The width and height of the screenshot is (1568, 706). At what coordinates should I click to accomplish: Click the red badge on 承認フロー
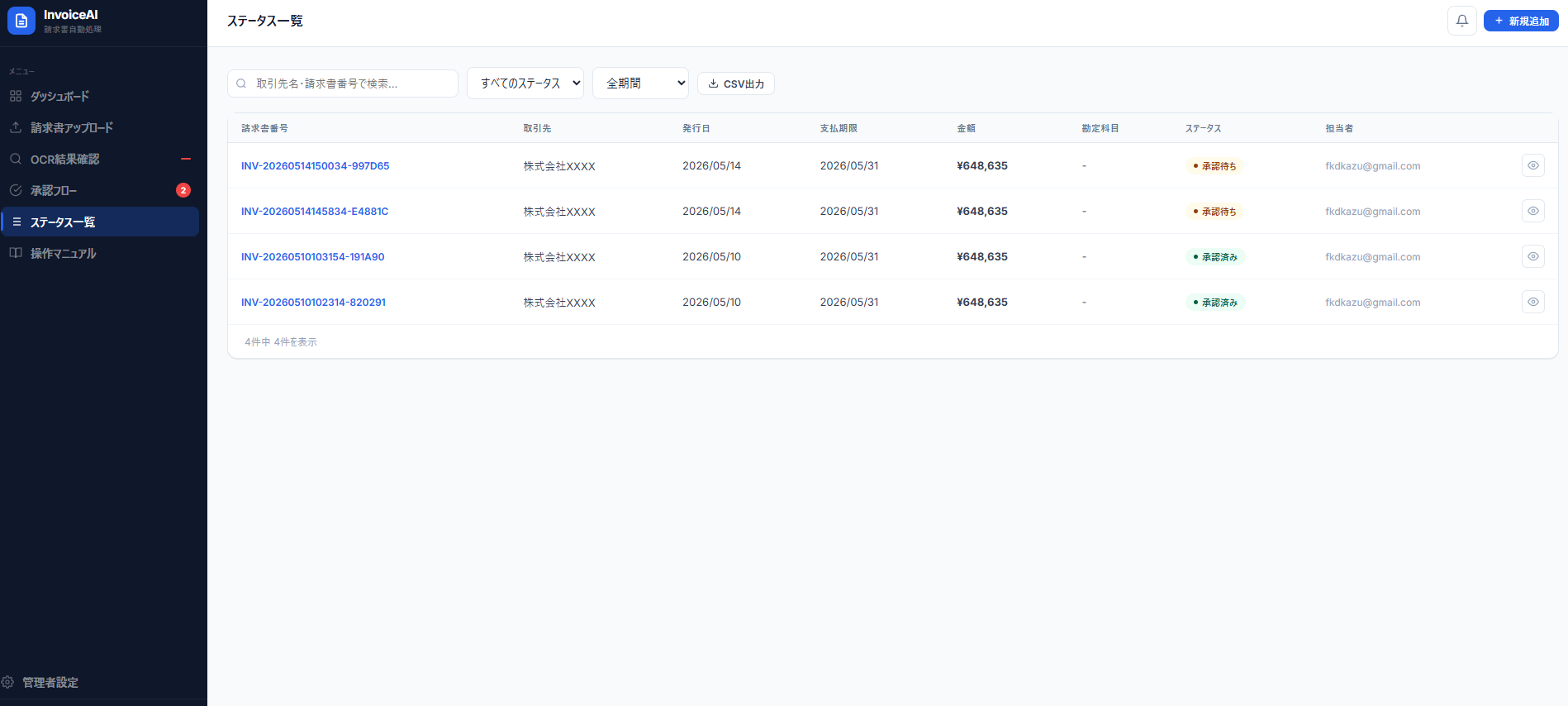coord(183,190)
